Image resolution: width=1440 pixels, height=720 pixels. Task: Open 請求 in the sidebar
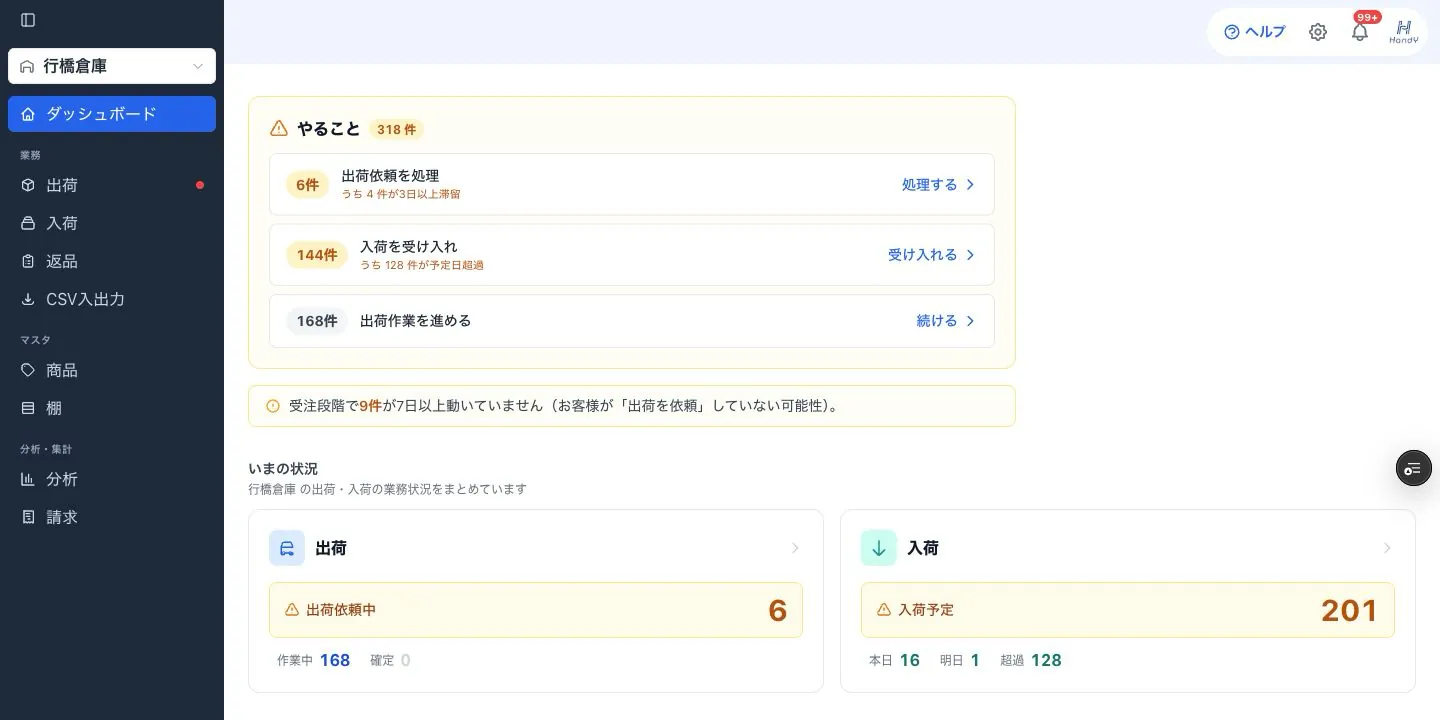(112, 517)
